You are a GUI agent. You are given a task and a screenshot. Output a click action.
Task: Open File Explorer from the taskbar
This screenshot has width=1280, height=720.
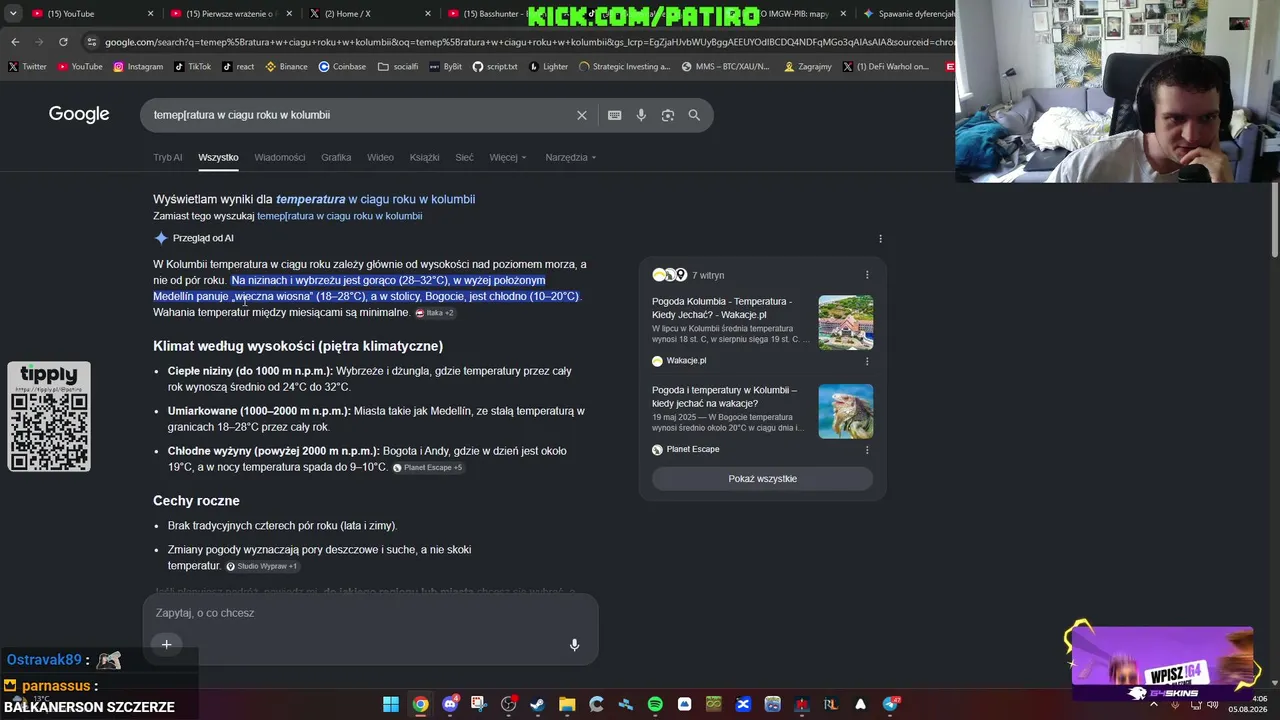(x=567, y=704)
